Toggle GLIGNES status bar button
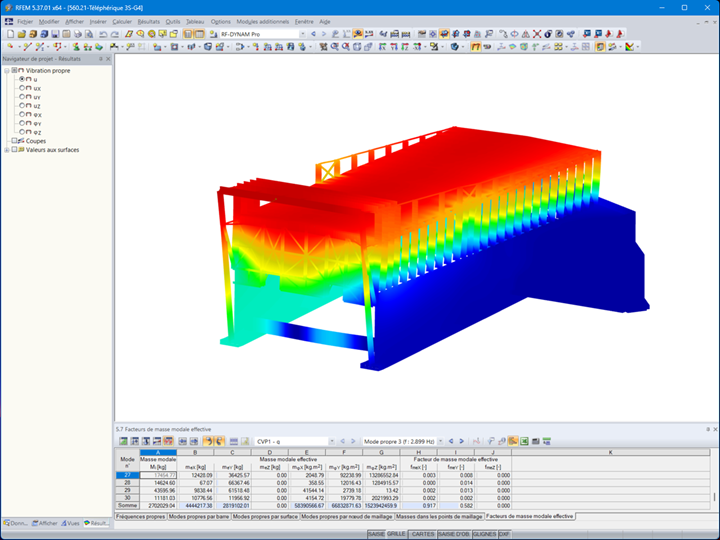 (x=484, y=534)
